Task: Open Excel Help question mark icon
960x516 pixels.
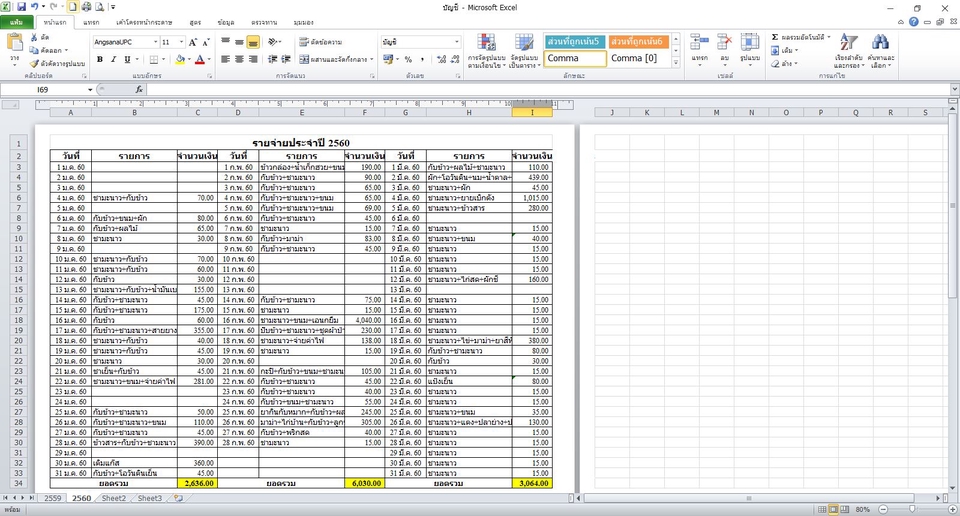Action: pos(913,22)
